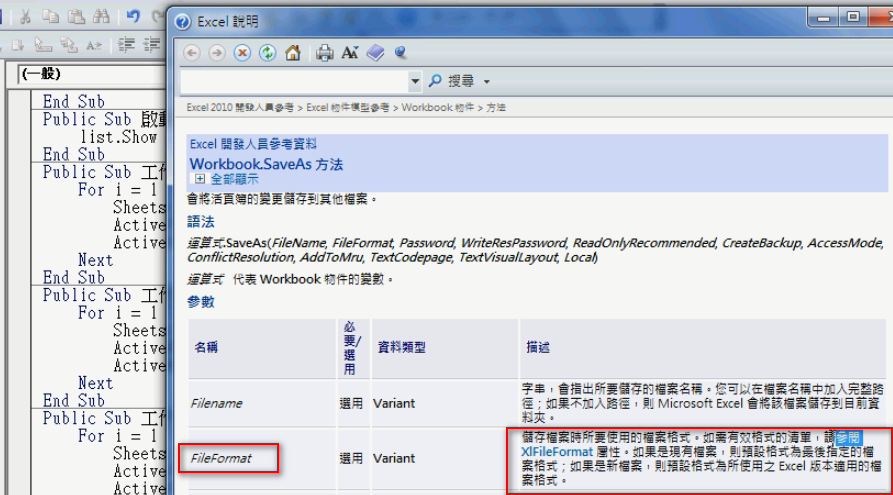Indent the selected code lines

(x=126, y=45)
